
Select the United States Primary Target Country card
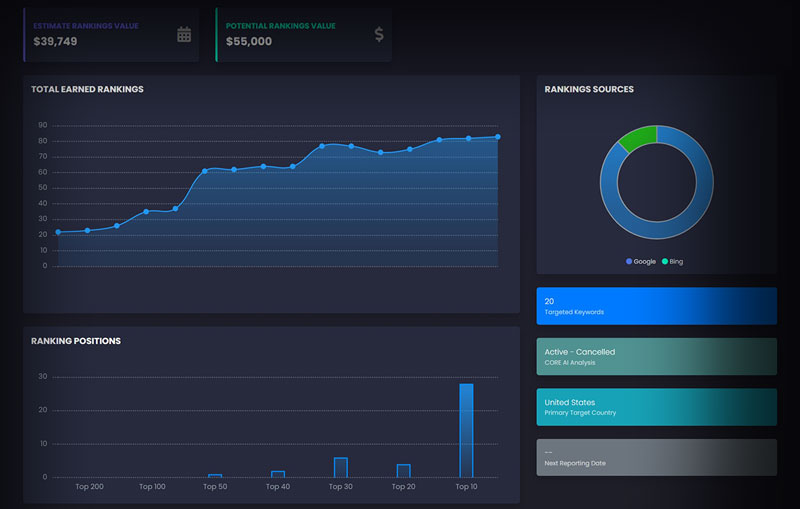click(656, 407)
